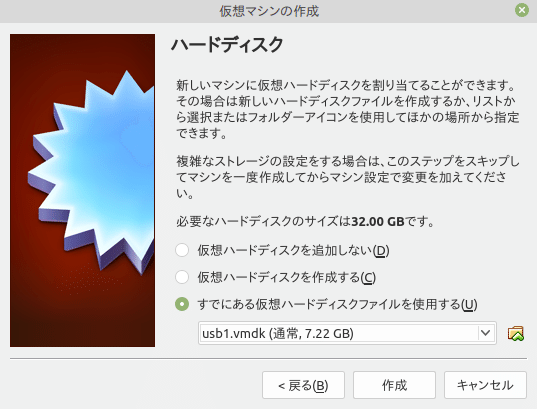Click the 複雑なストレージの設定 paragraph
Screen dimensions: 537x409
tap(348, 177)
